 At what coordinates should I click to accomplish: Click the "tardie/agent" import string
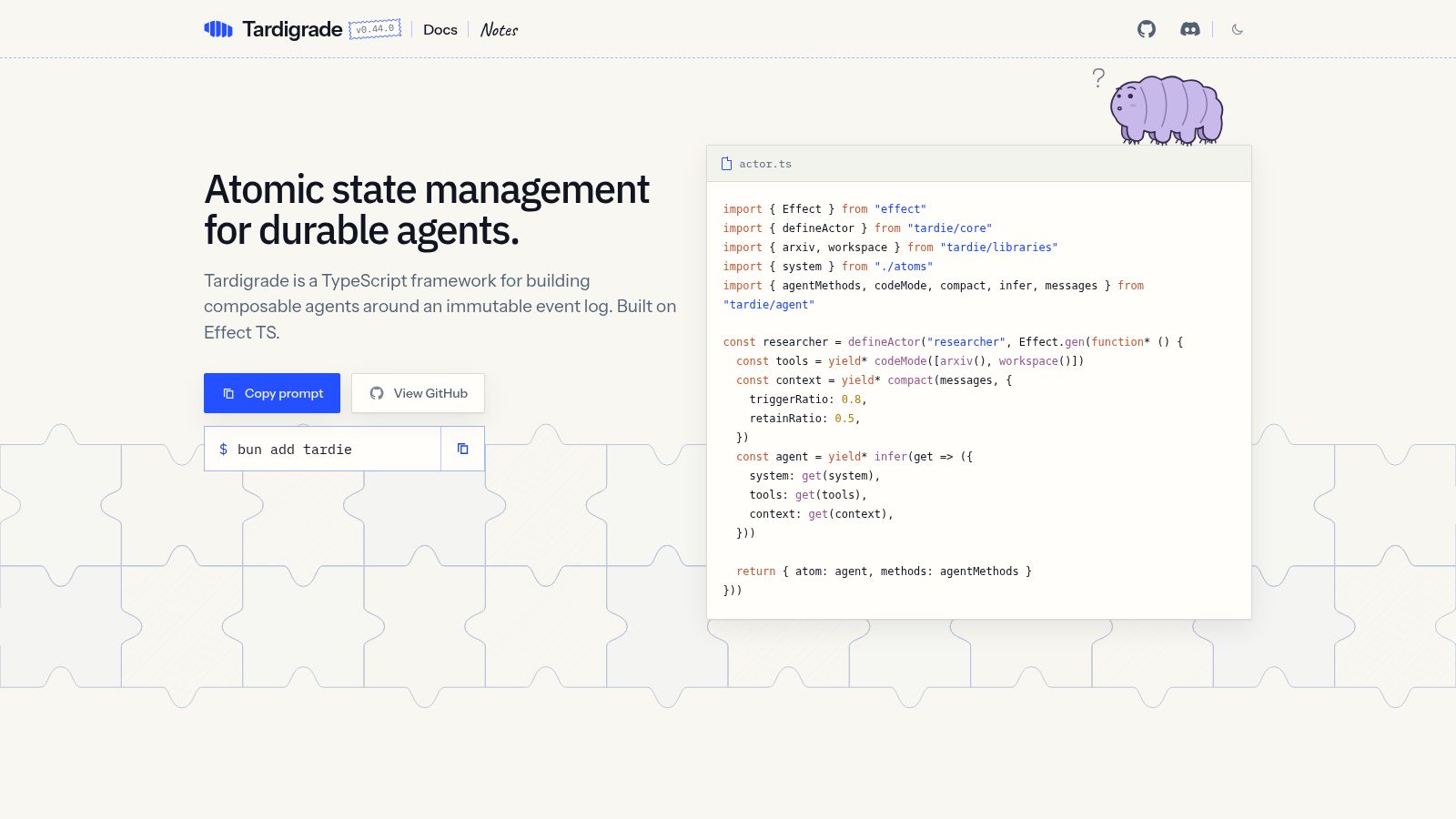coord(769,305)
